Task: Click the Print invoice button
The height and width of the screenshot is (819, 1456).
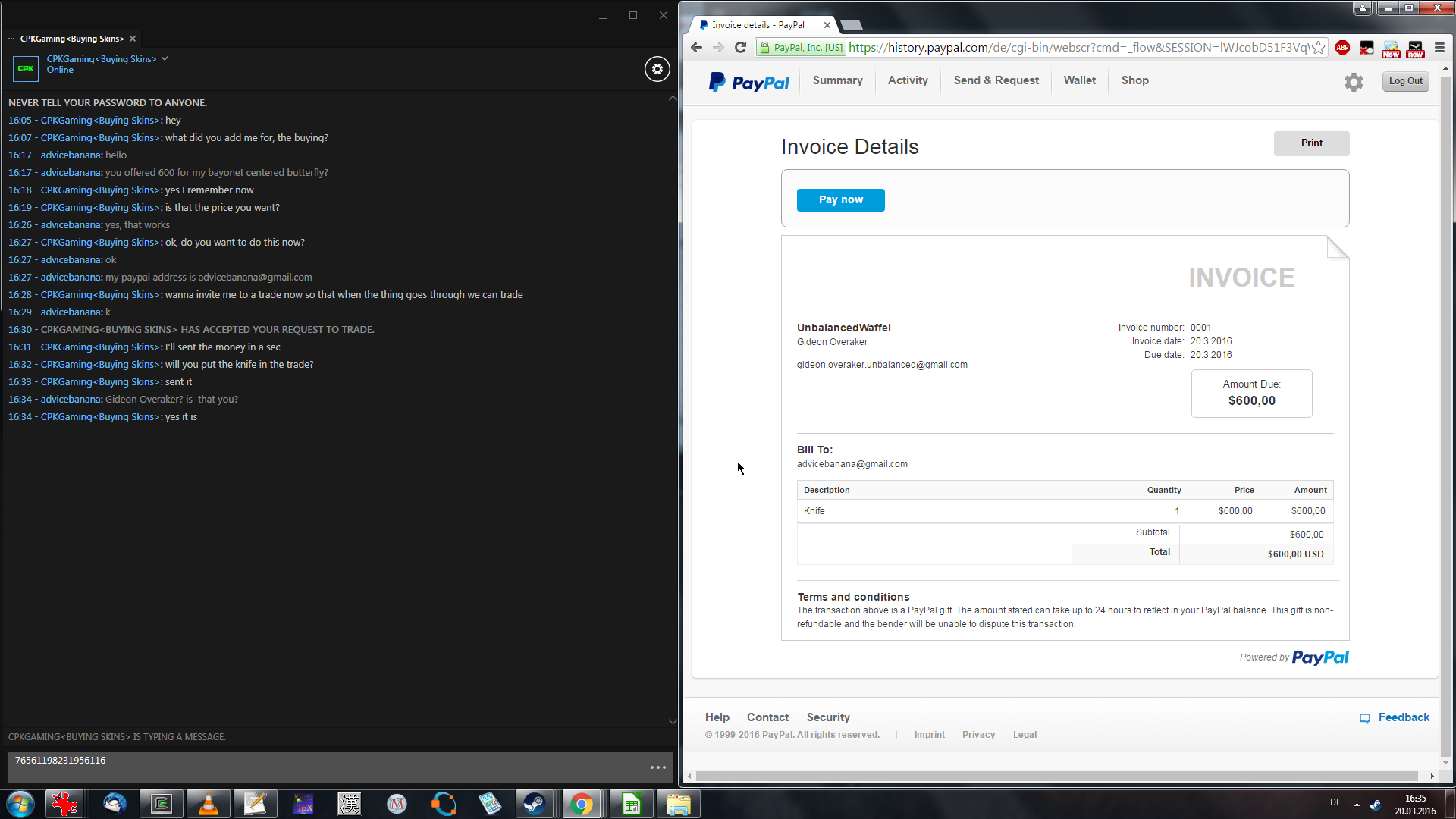Action: point(1311,143)
